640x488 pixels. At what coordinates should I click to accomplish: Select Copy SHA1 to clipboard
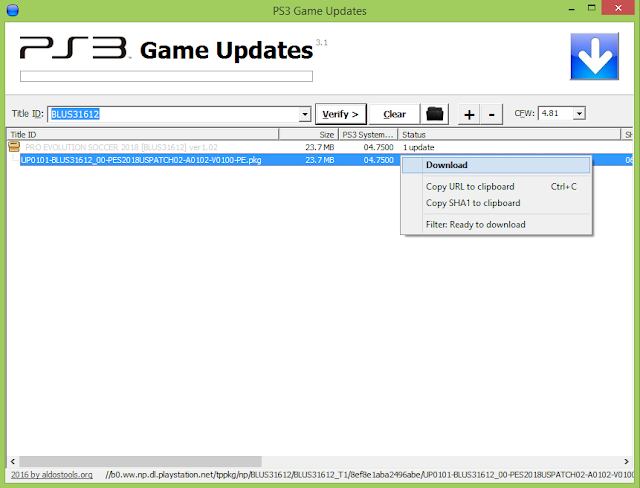pyautogui.click(x=496, y=203)
